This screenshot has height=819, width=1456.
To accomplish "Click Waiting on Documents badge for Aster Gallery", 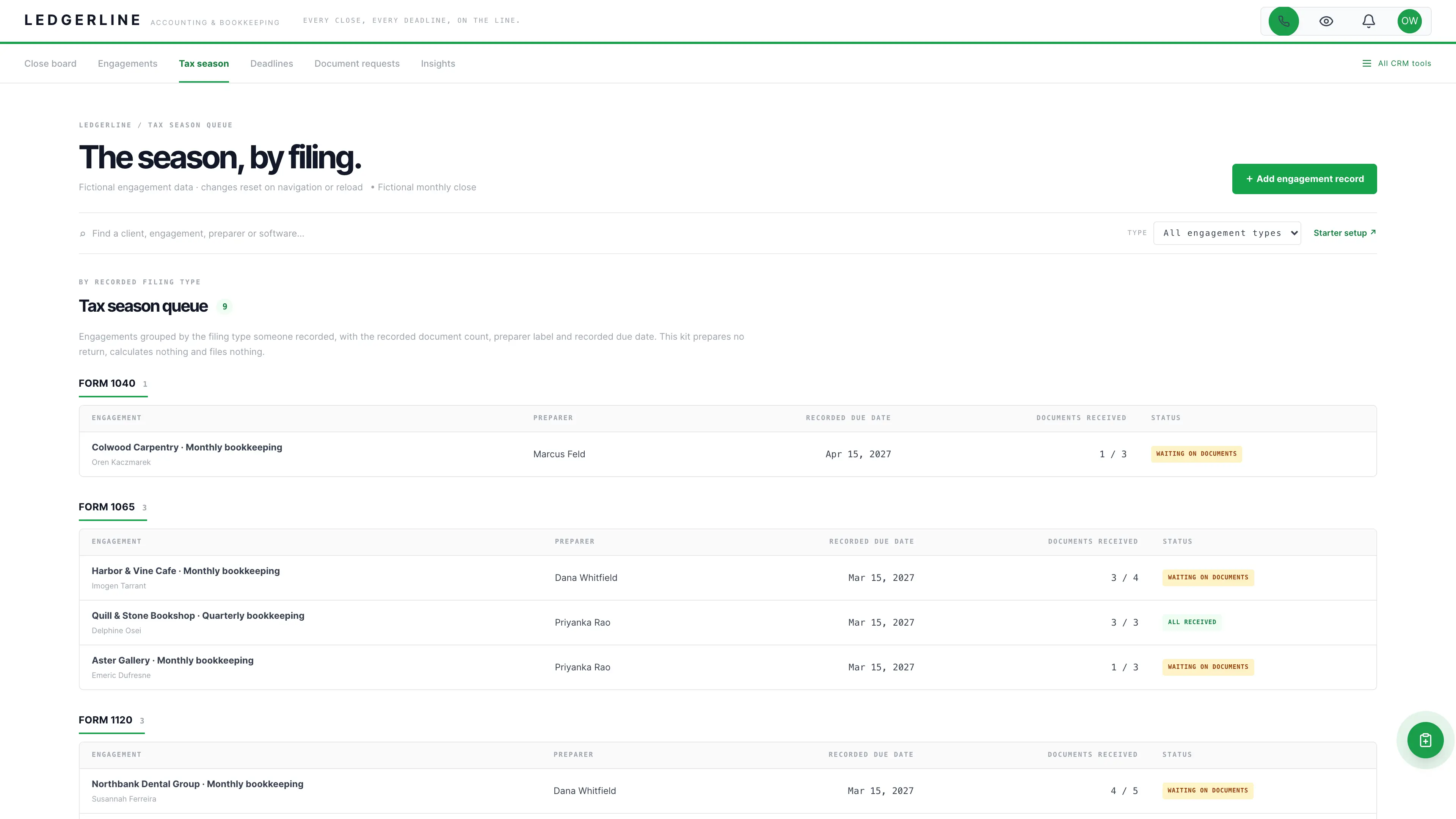I will tap(1208, 667).
